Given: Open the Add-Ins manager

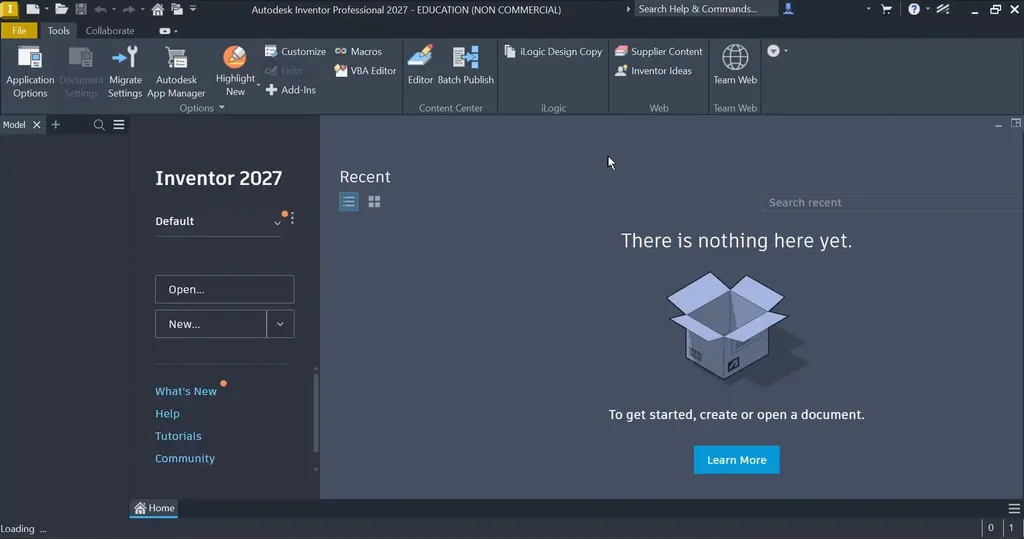Looking at the screenshot, I should pos(291,90).
